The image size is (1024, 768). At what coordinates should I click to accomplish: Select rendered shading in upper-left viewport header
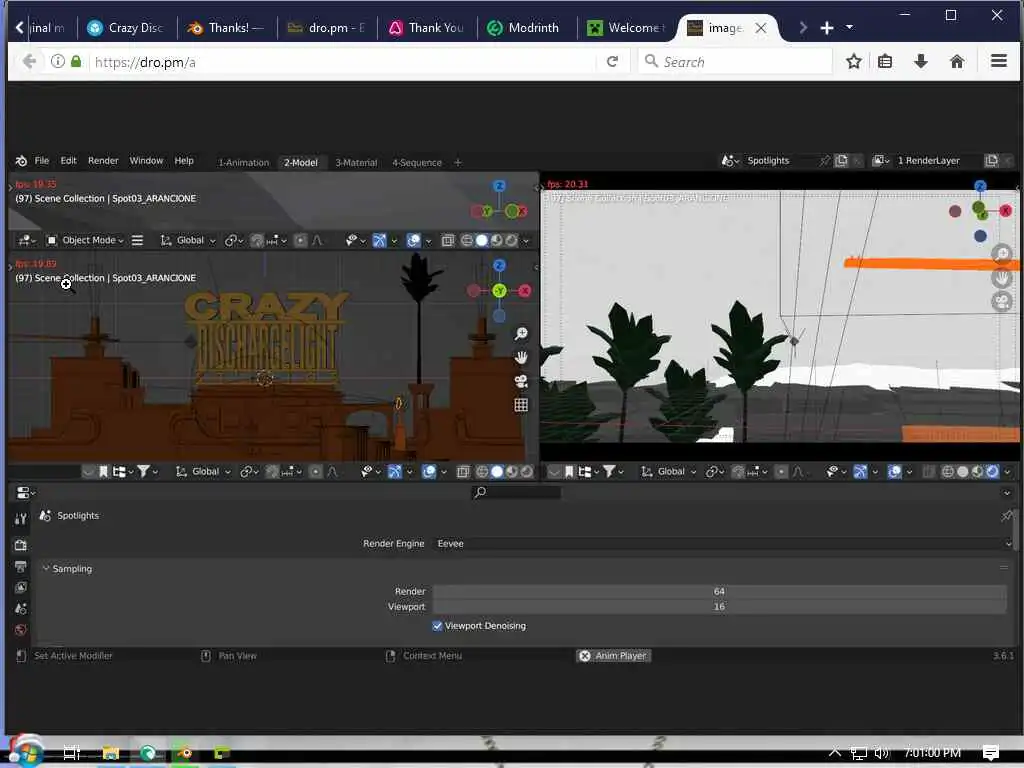point(511,240)
